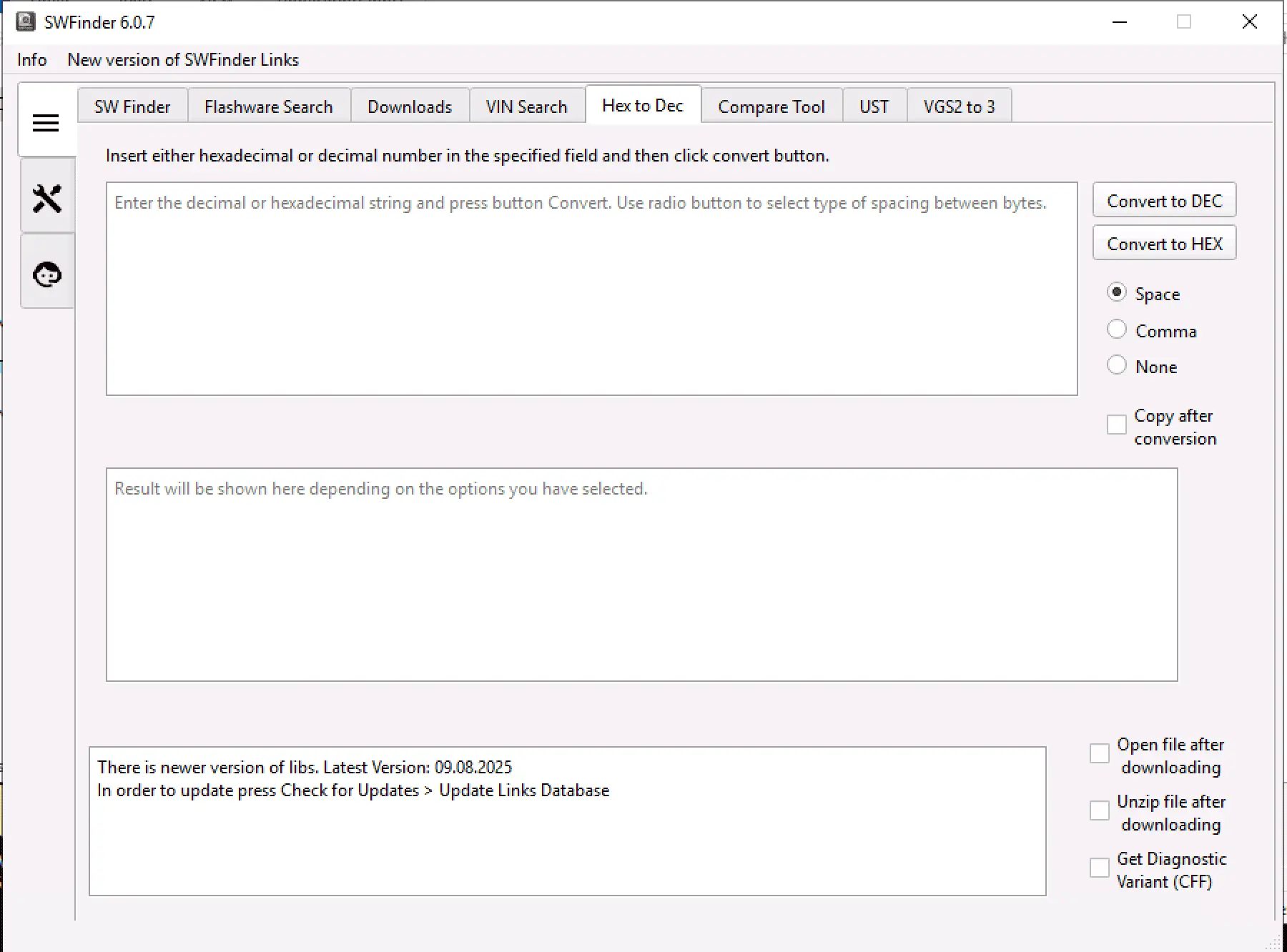Click the 'Insert either hexadecimal or decimal' instruction text
The width and height of the screenshot is (1287, 952).
click(468, 156)
